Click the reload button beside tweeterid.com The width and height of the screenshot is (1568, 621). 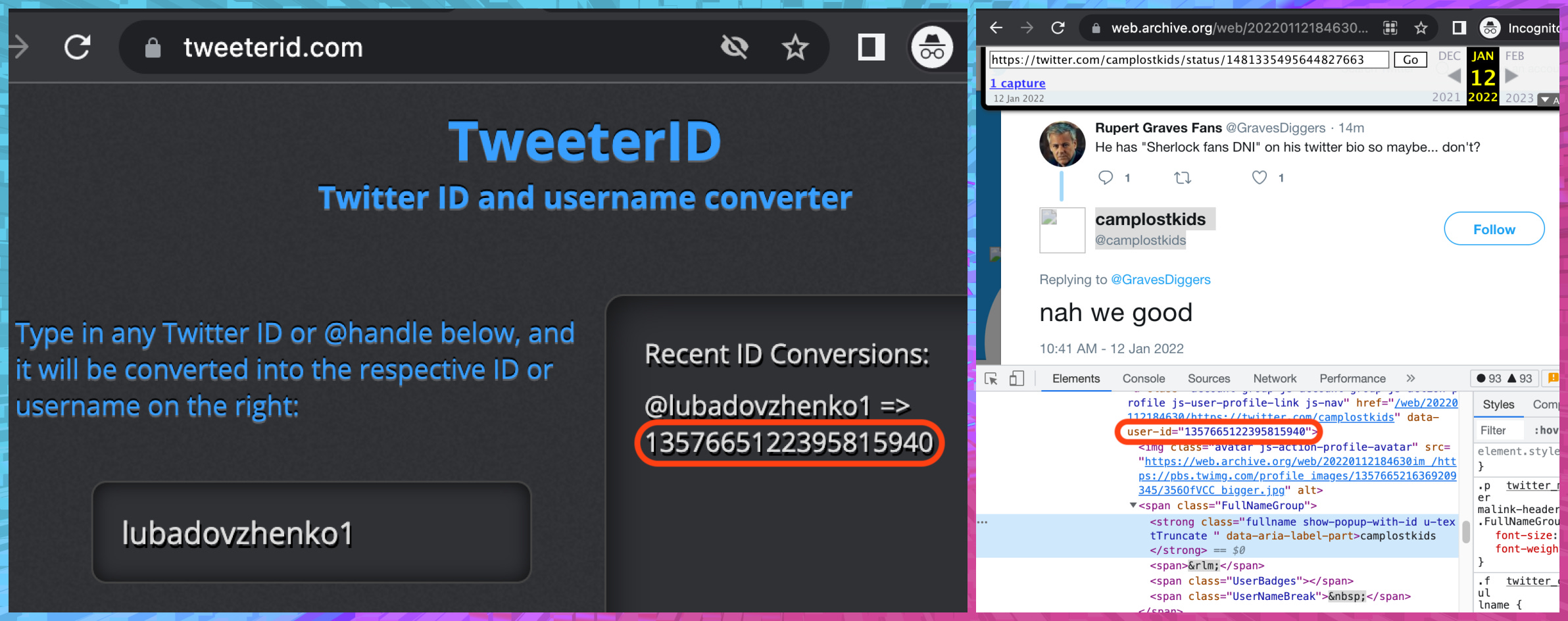77,47
